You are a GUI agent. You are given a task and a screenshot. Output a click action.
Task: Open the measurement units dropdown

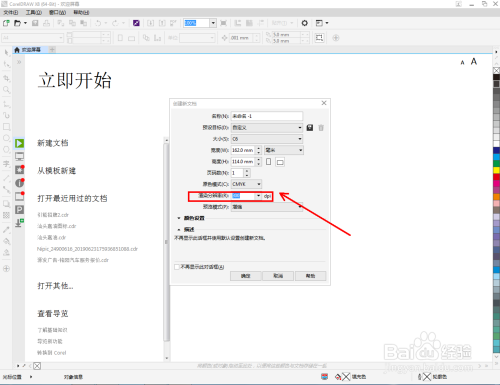284,150
